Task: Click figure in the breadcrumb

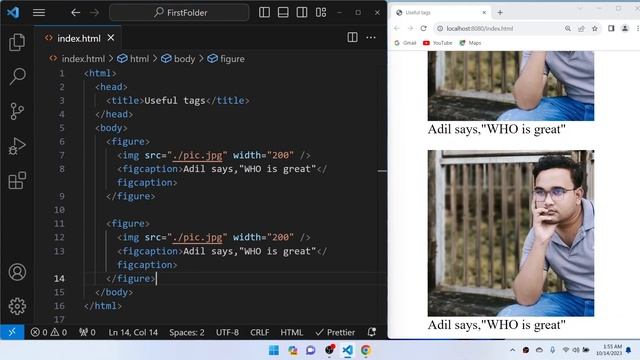Action: point(232,59)
